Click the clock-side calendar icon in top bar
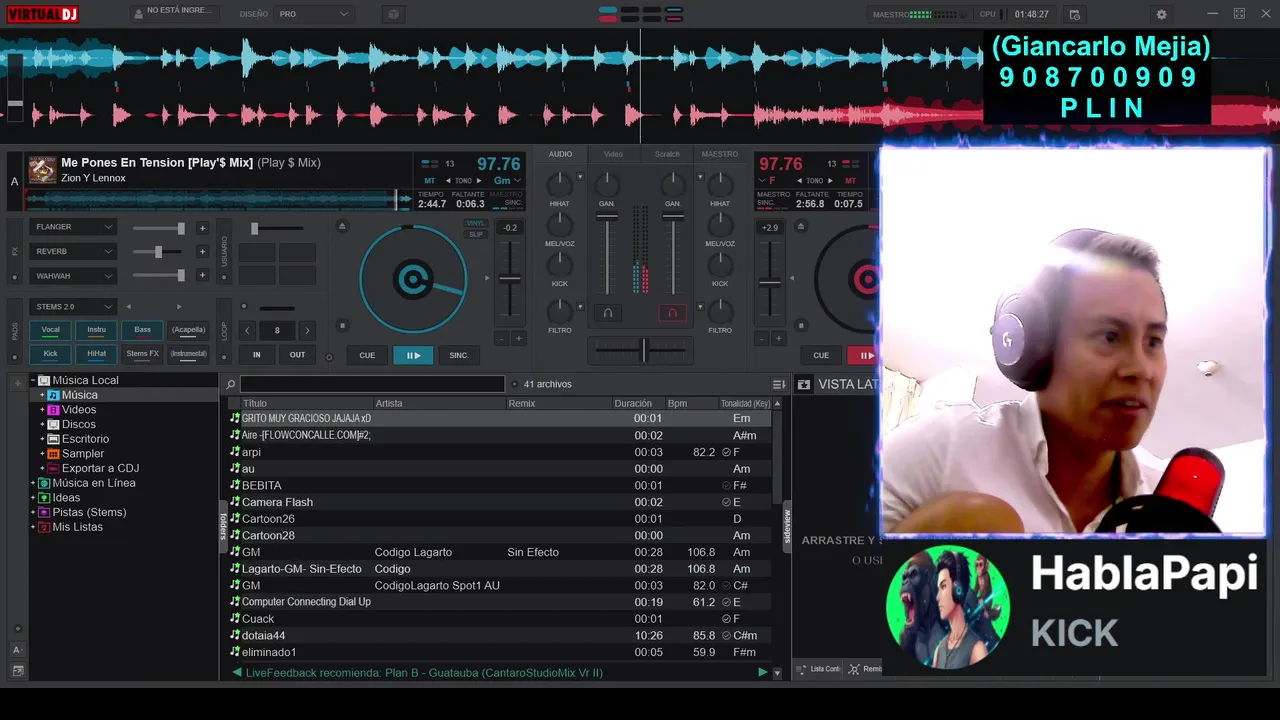The image size is (1280, 720). pos(1074,14)
